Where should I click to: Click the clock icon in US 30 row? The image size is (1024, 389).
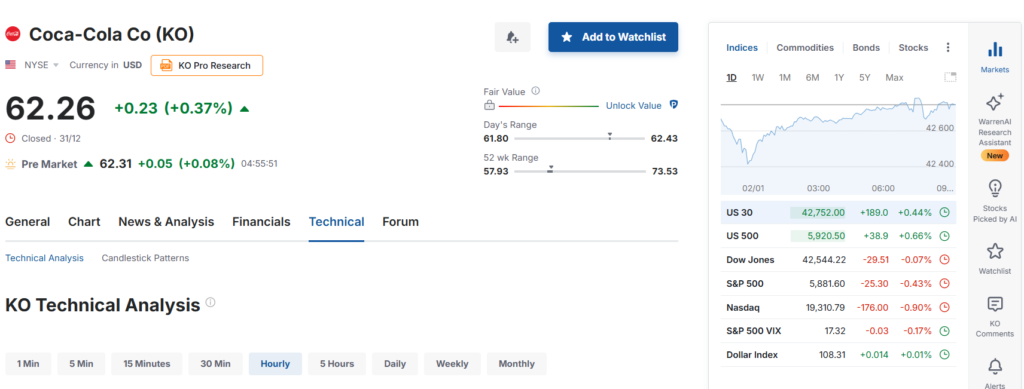pyautogui.click(x=944, y=212)
